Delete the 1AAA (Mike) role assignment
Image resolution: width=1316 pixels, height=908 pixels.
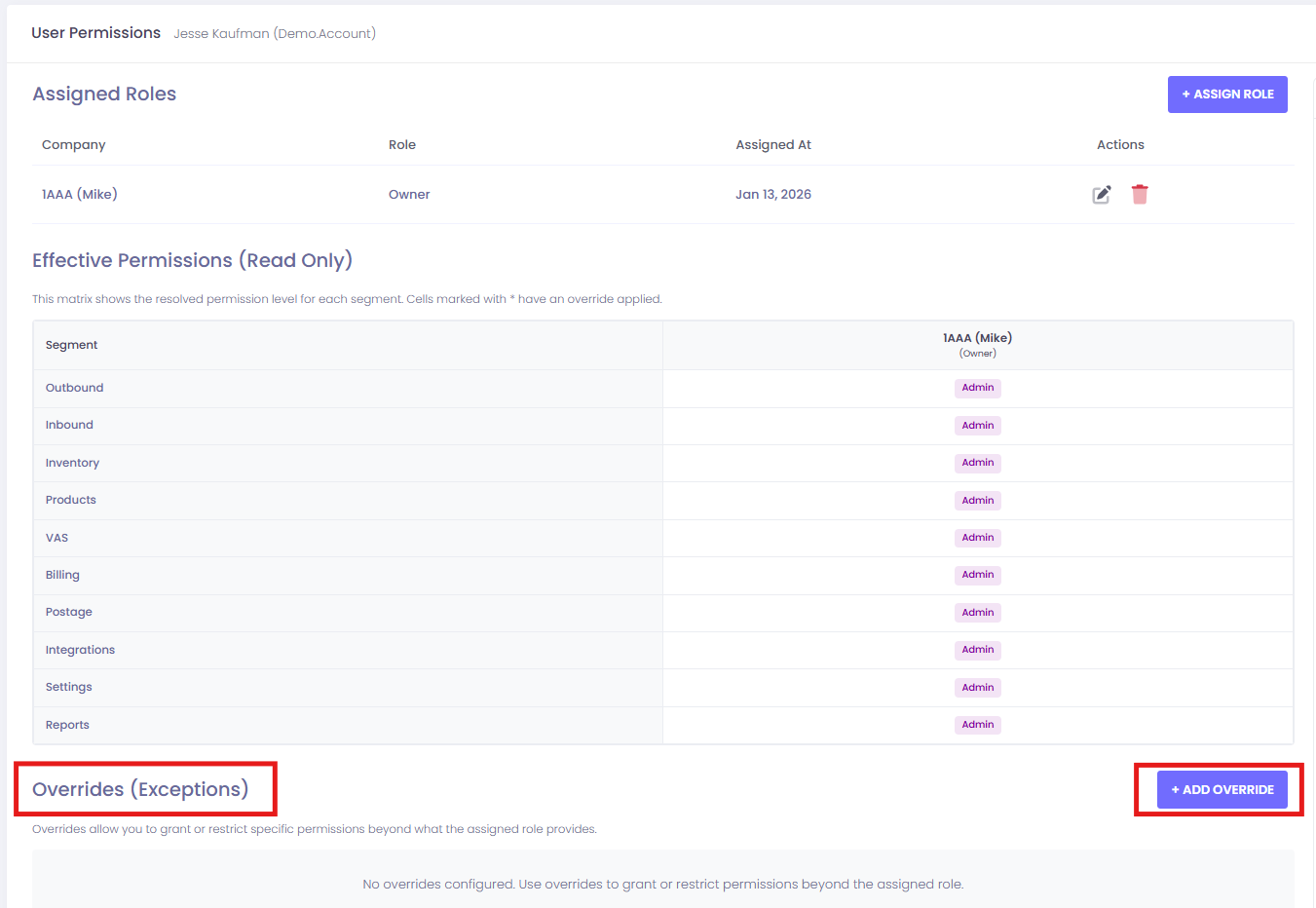(x=1139, y=195)
